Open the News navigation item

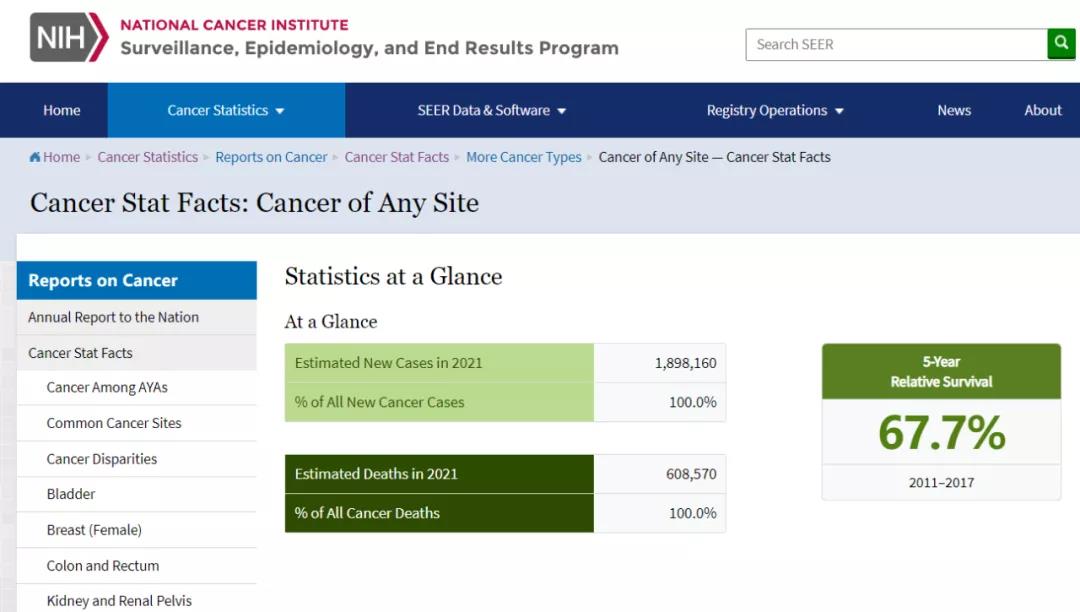(x=954, y=110)
